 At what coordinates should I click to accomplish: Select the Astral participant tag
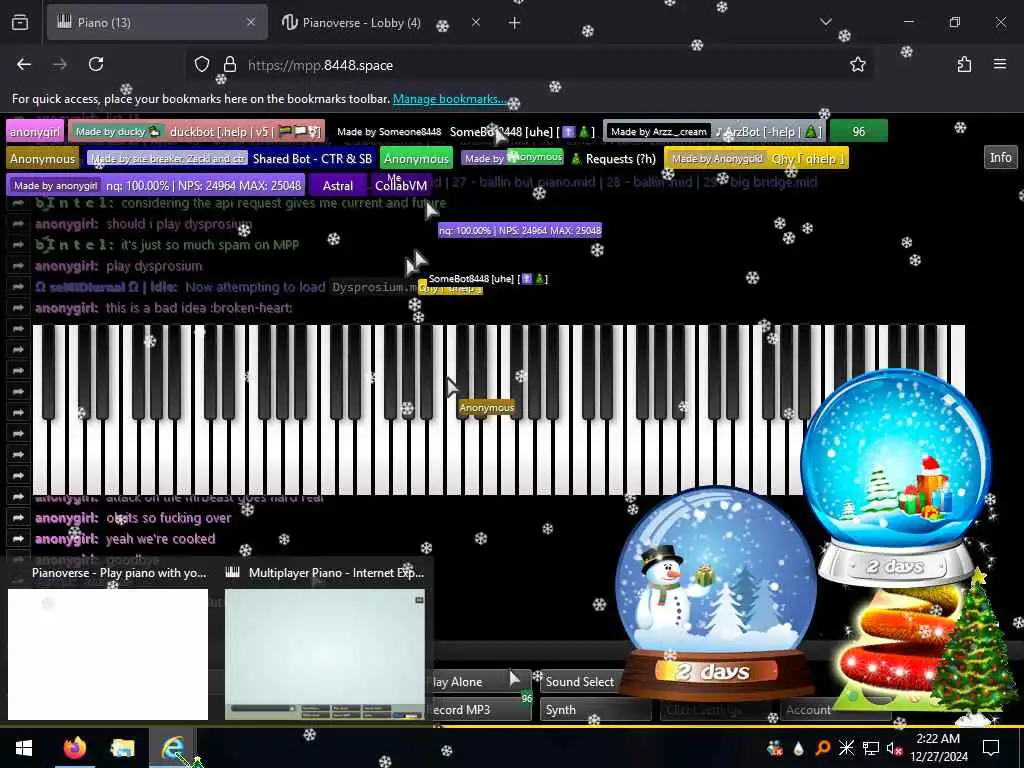338,185
